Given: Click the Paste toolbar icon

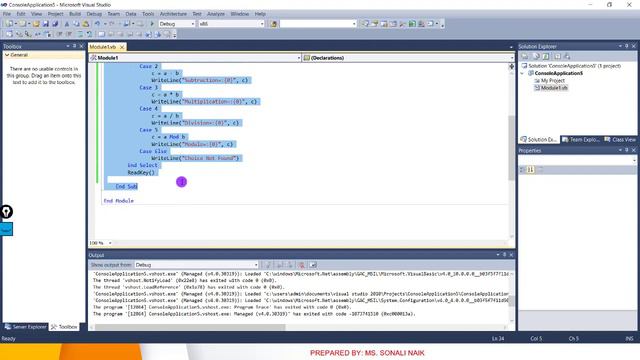Looking at the screenshot, I should pos(86,24).
